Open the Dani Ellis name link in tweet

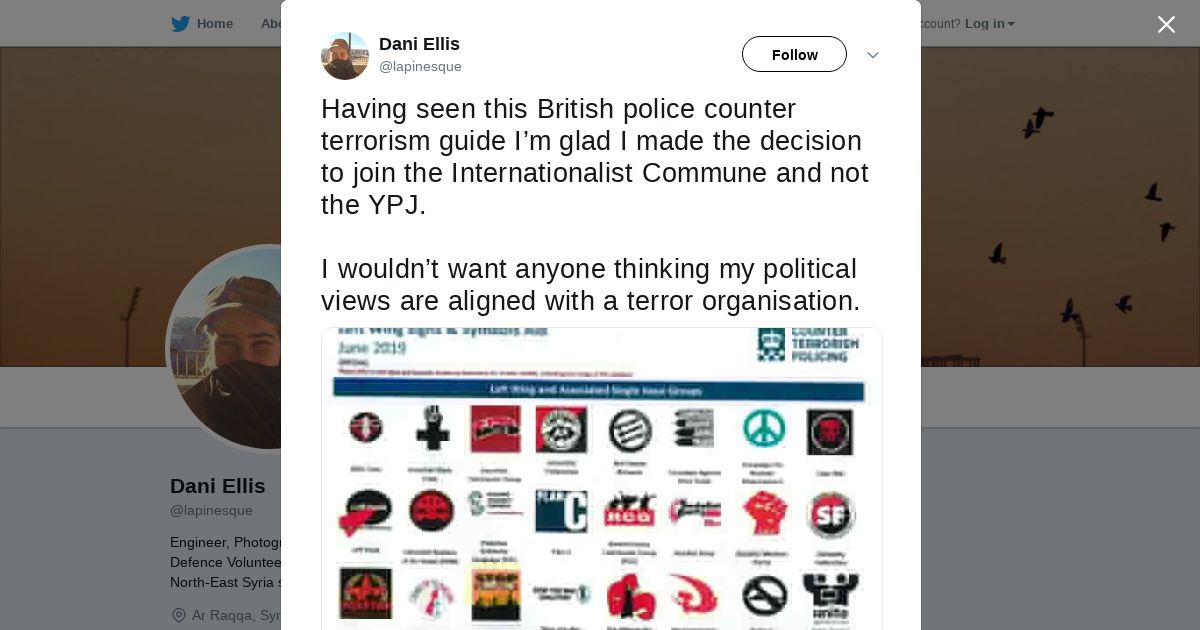419,44
